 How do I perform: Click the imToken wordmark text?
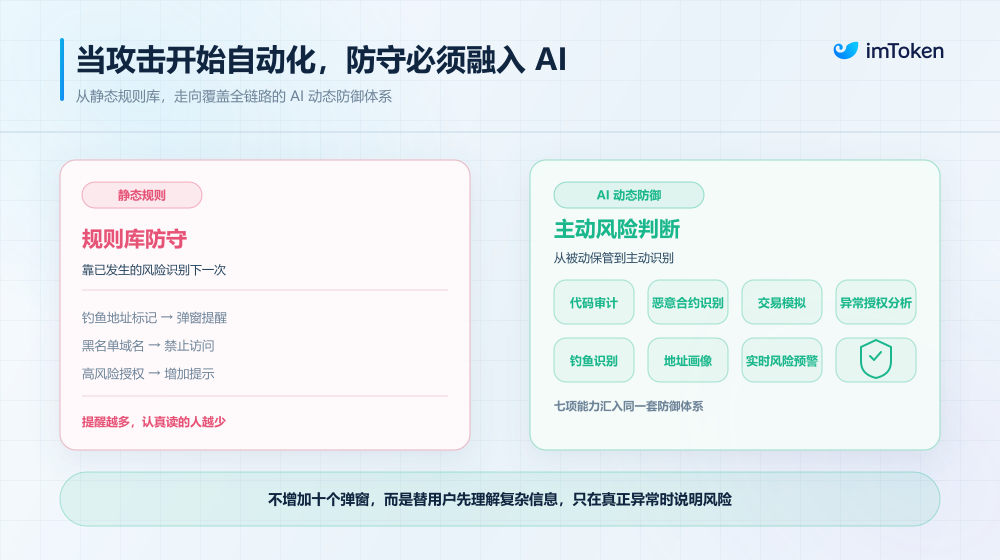coord(904,51)
